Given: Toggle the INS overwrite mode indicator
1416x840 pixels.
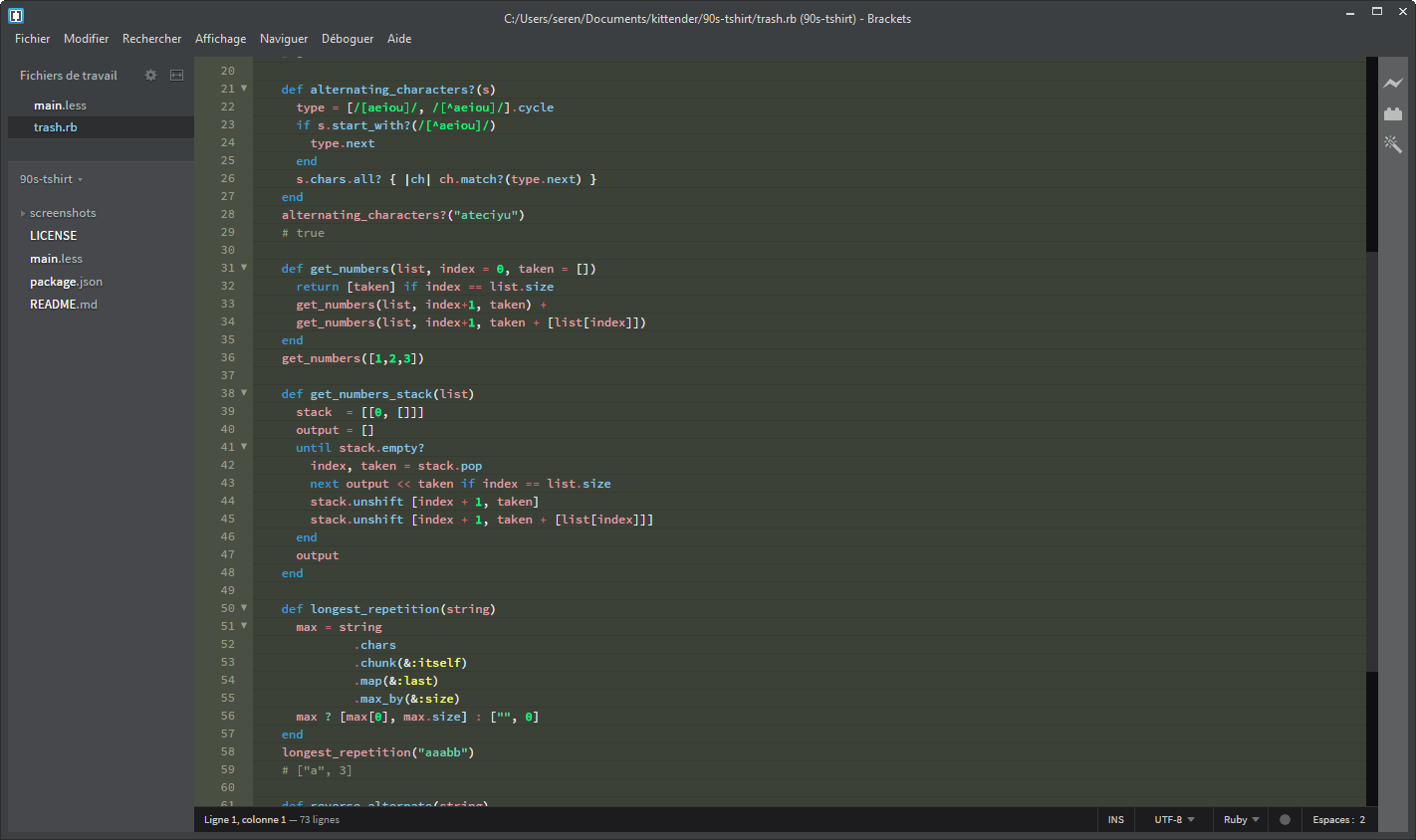Looking at the screenshot, I should (1115, 819).
